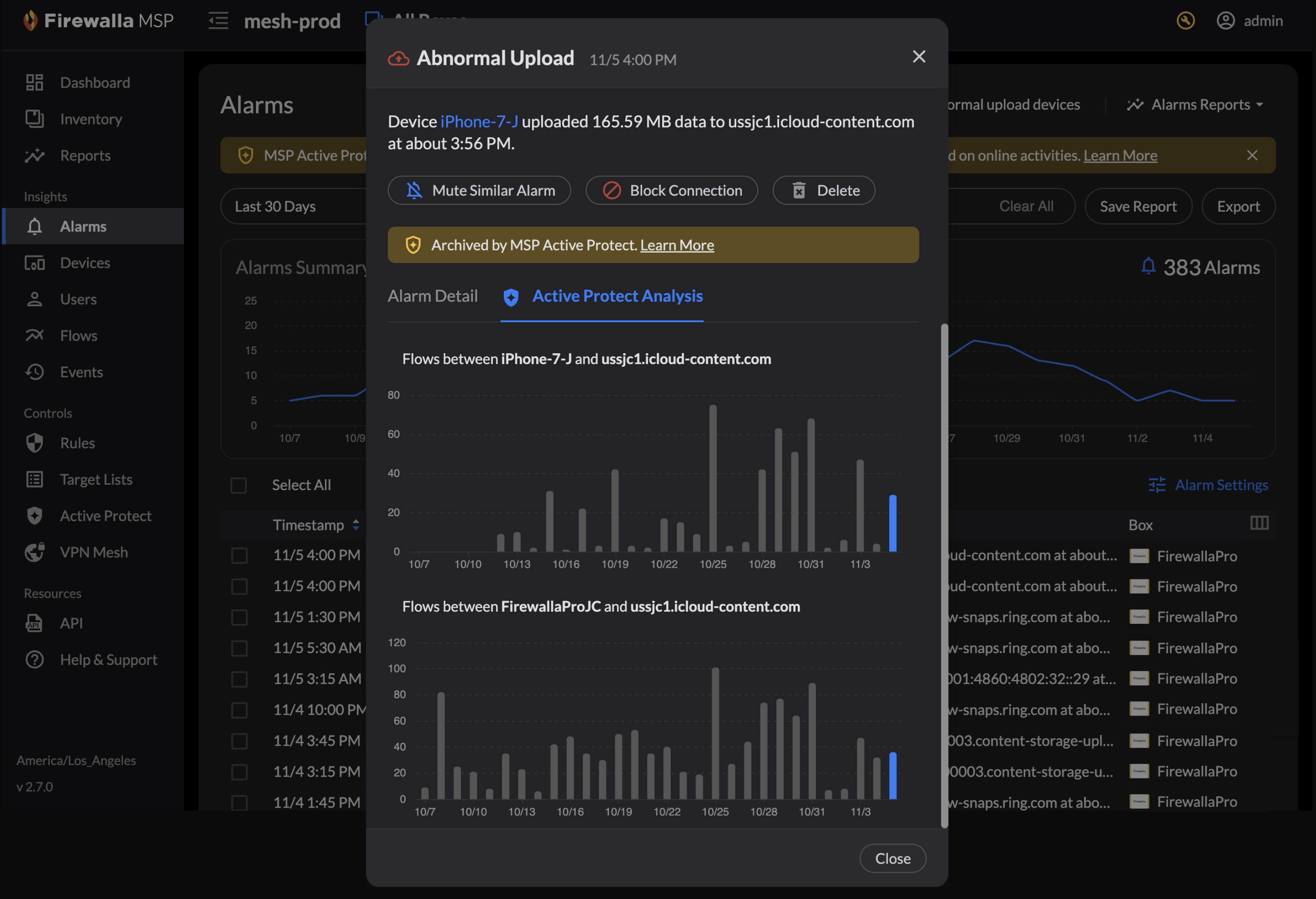The width and height of the screenshot is (1316, 899).
Task: Click the Active Protect shield icon in sidebar
Action: pos(34,516)
